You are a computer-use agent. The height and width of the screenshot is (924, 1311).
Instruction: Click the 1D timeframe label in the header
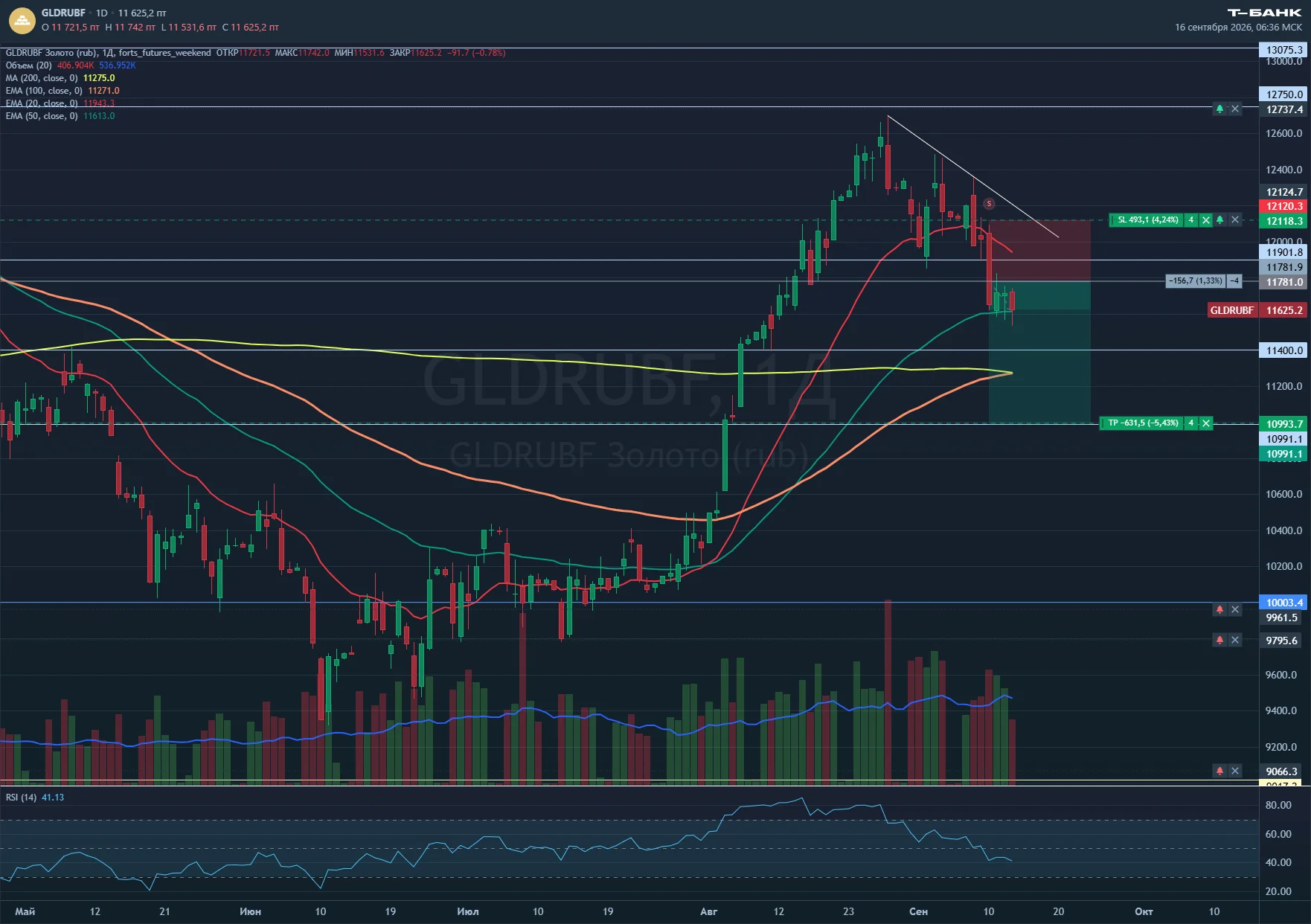102,13
